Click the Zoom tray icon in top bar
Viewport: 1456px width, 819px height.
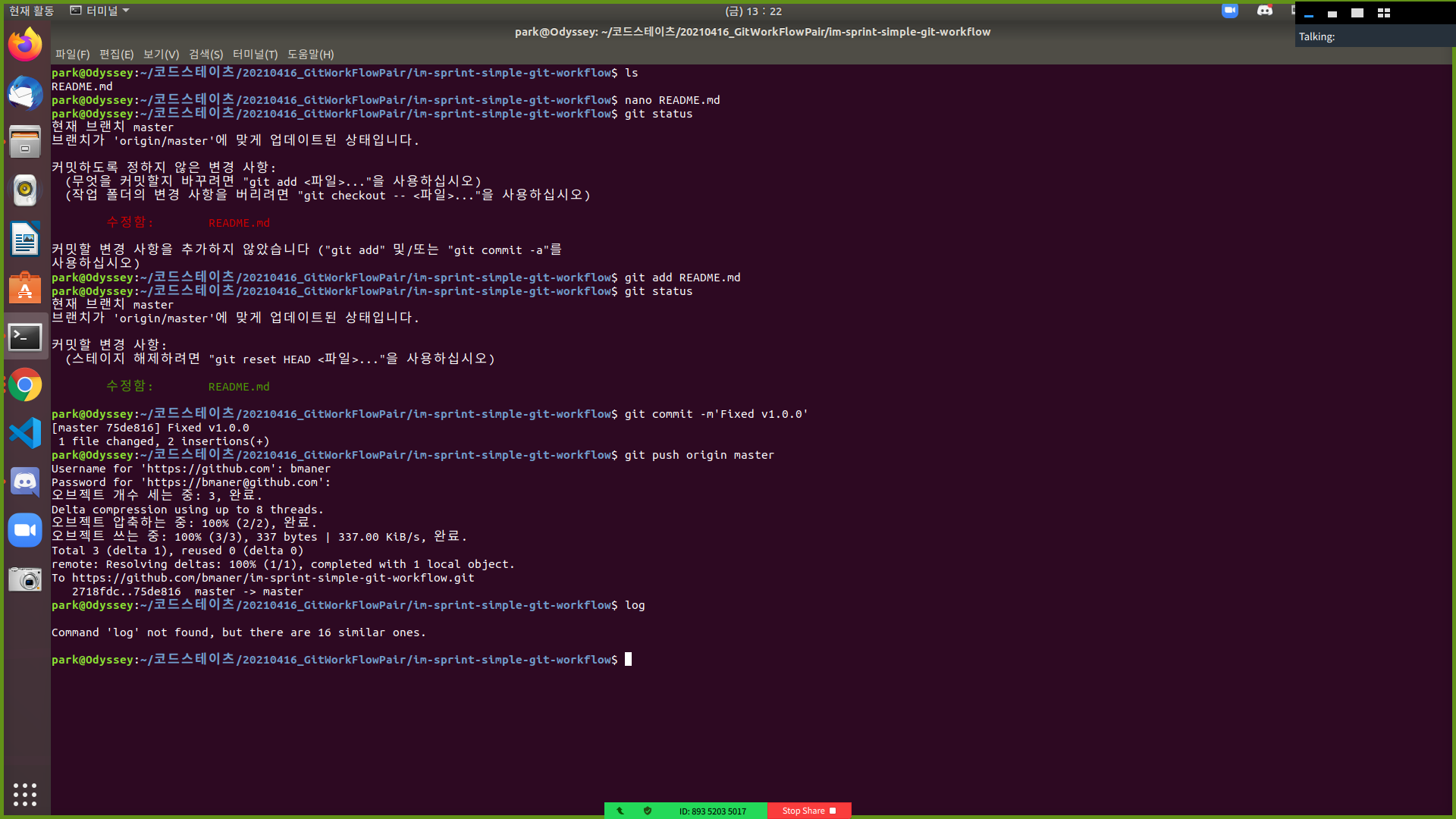pyautogui.click(x=1230, y=11)
